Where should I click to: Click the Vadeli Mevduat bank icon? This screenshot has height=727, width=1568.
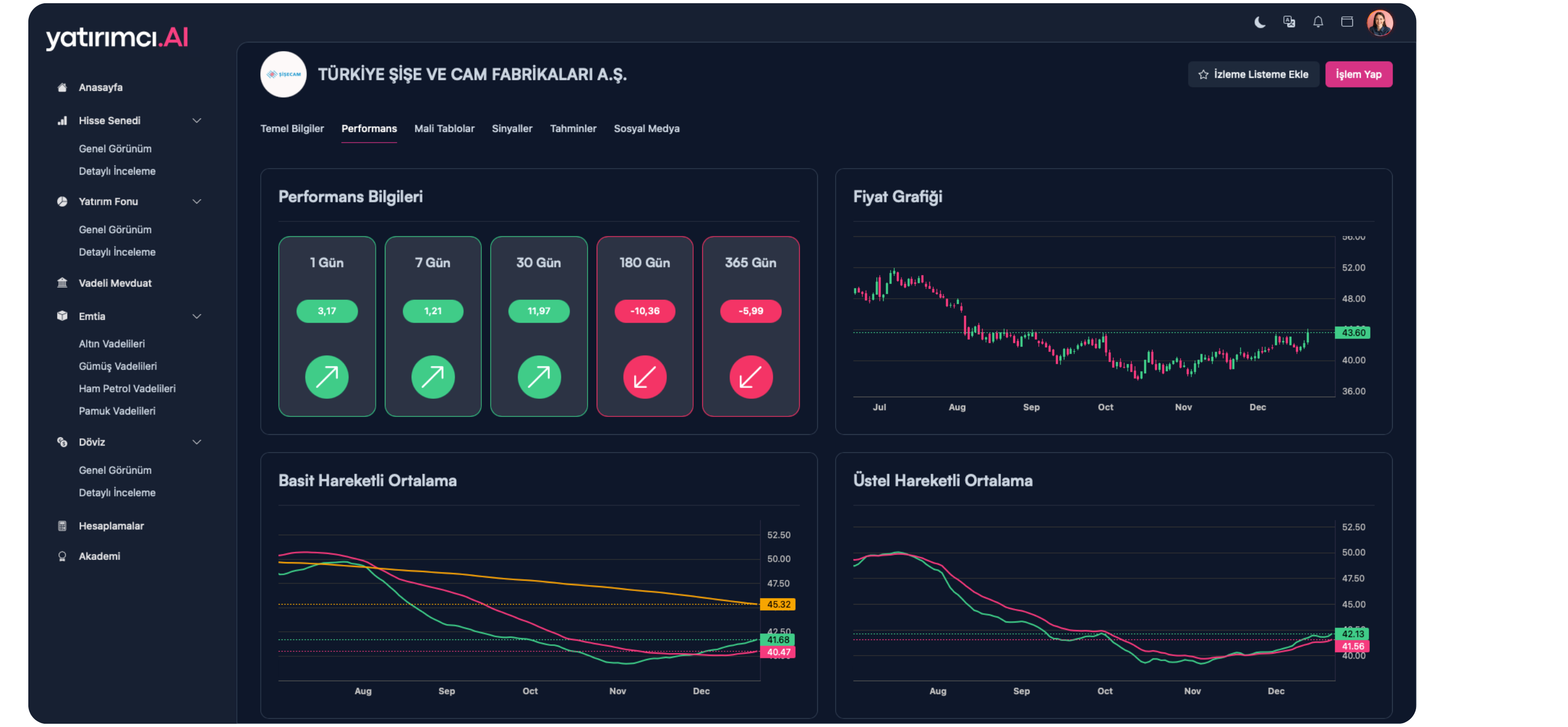tap(62, 283)
